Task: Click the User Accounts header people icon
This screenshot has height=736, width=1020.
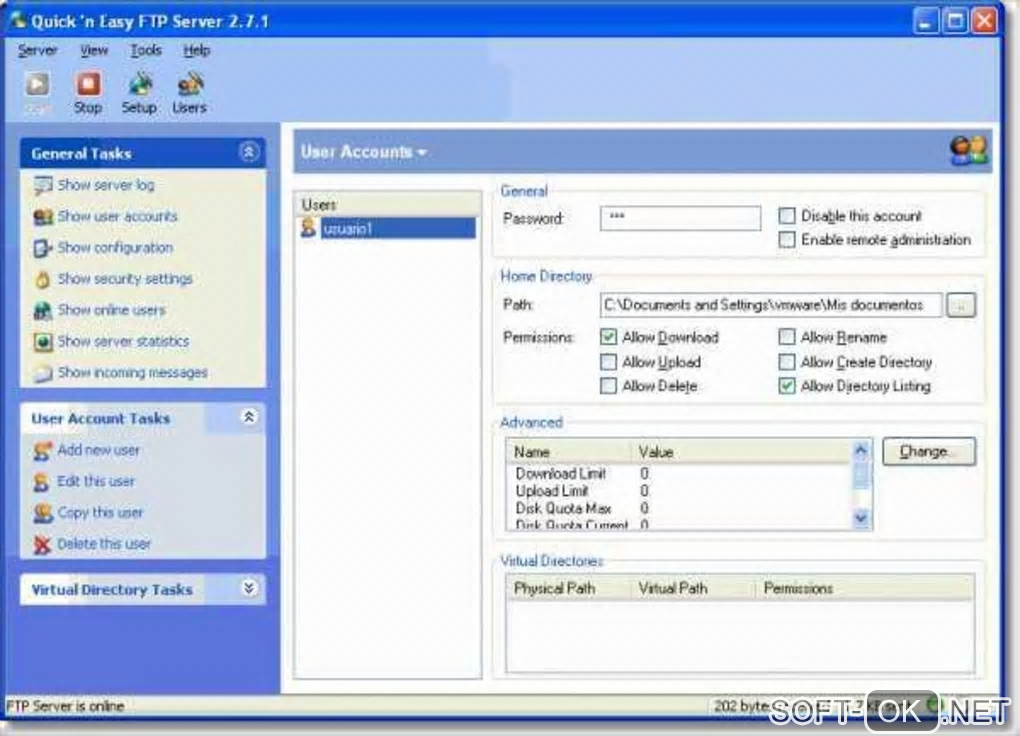Action: coord(969,150)
